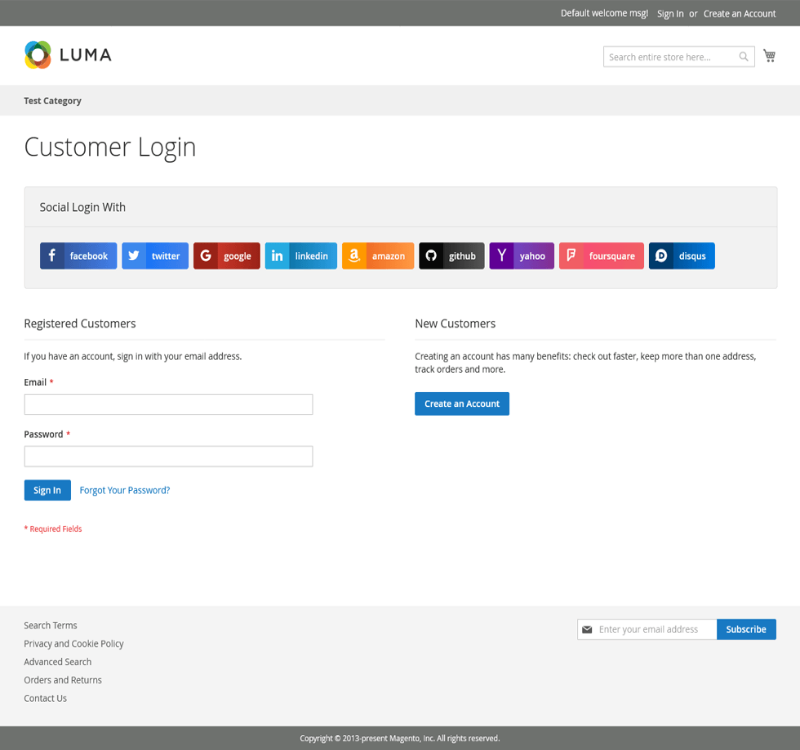Focus the Email input field
This screenshot has width=800, height=750.
coord(168,404)
